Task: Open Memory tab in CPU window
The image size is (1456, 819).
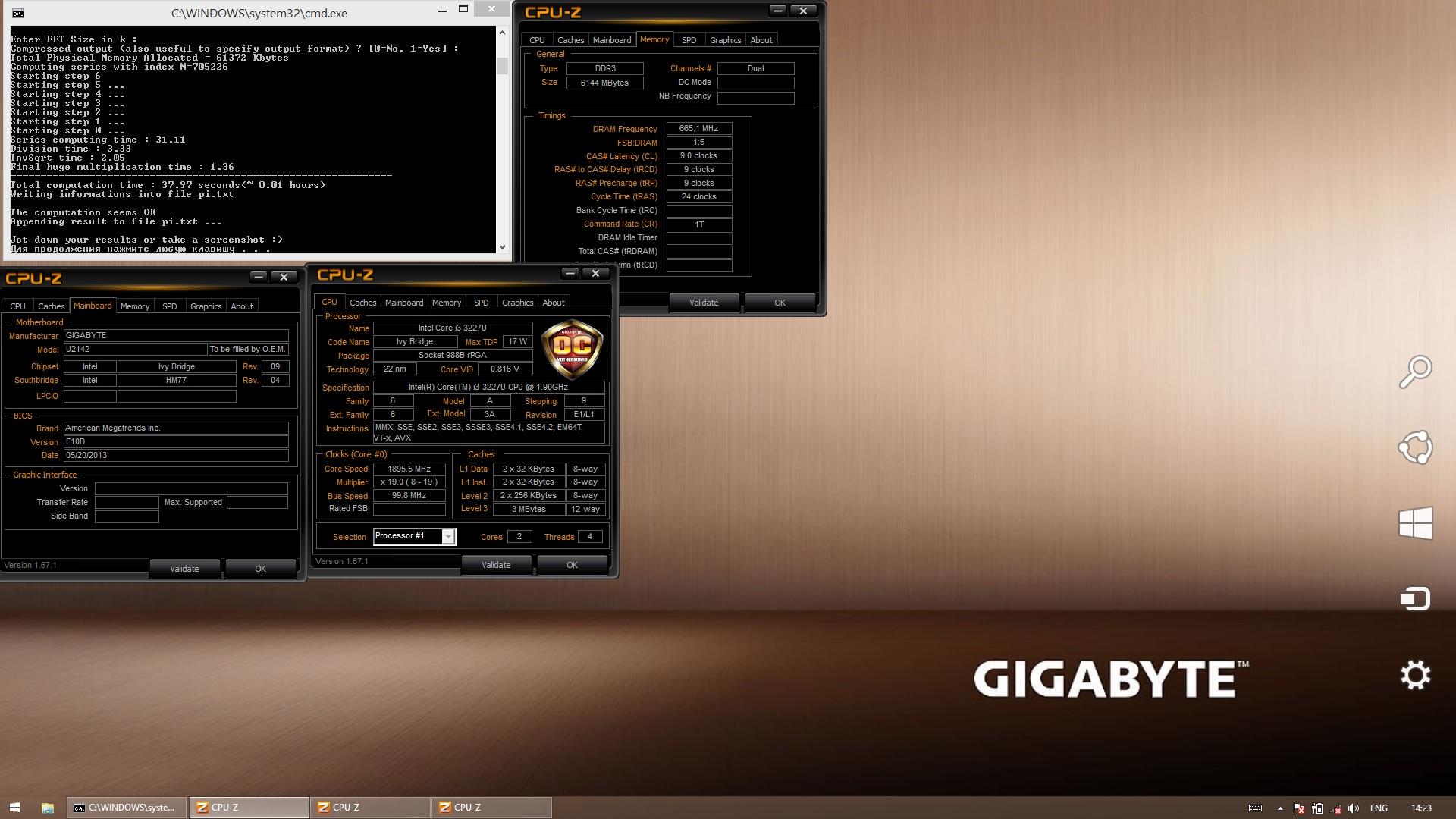Action: click(x=447, y=303)
